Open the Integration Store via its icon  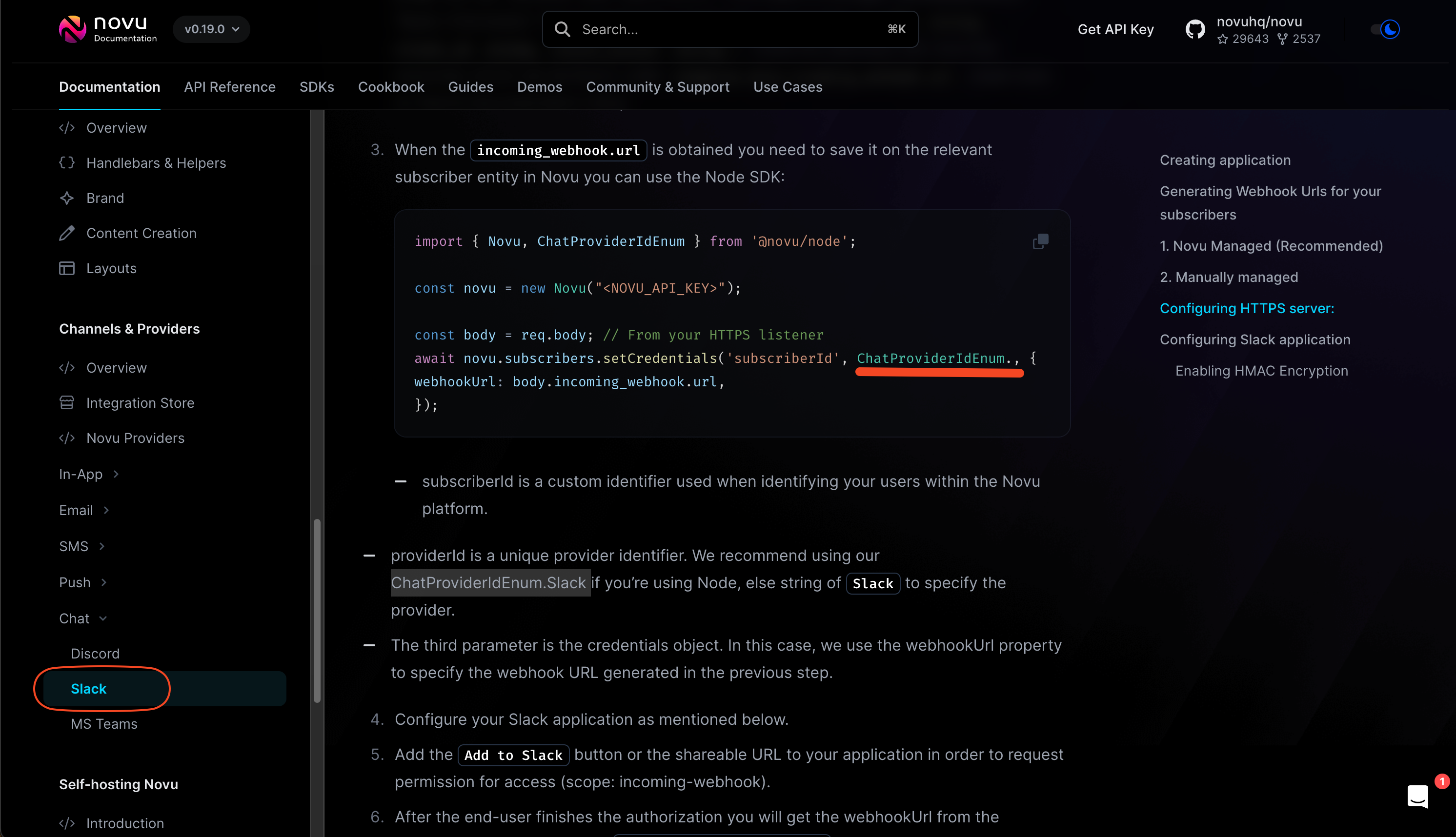pyautogui.click(x=66, y=402)
